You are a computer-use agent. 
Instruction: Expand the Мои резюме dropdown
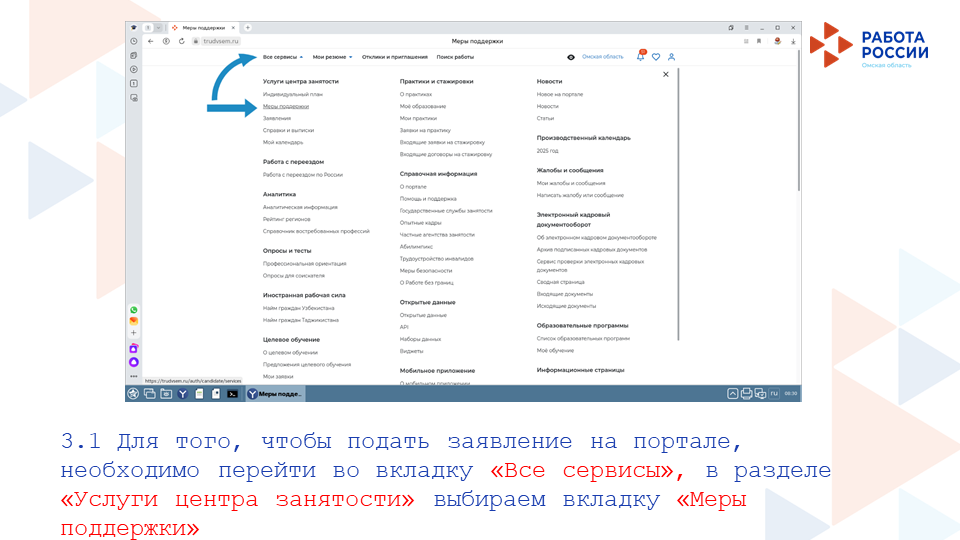[x=333, y=57]
